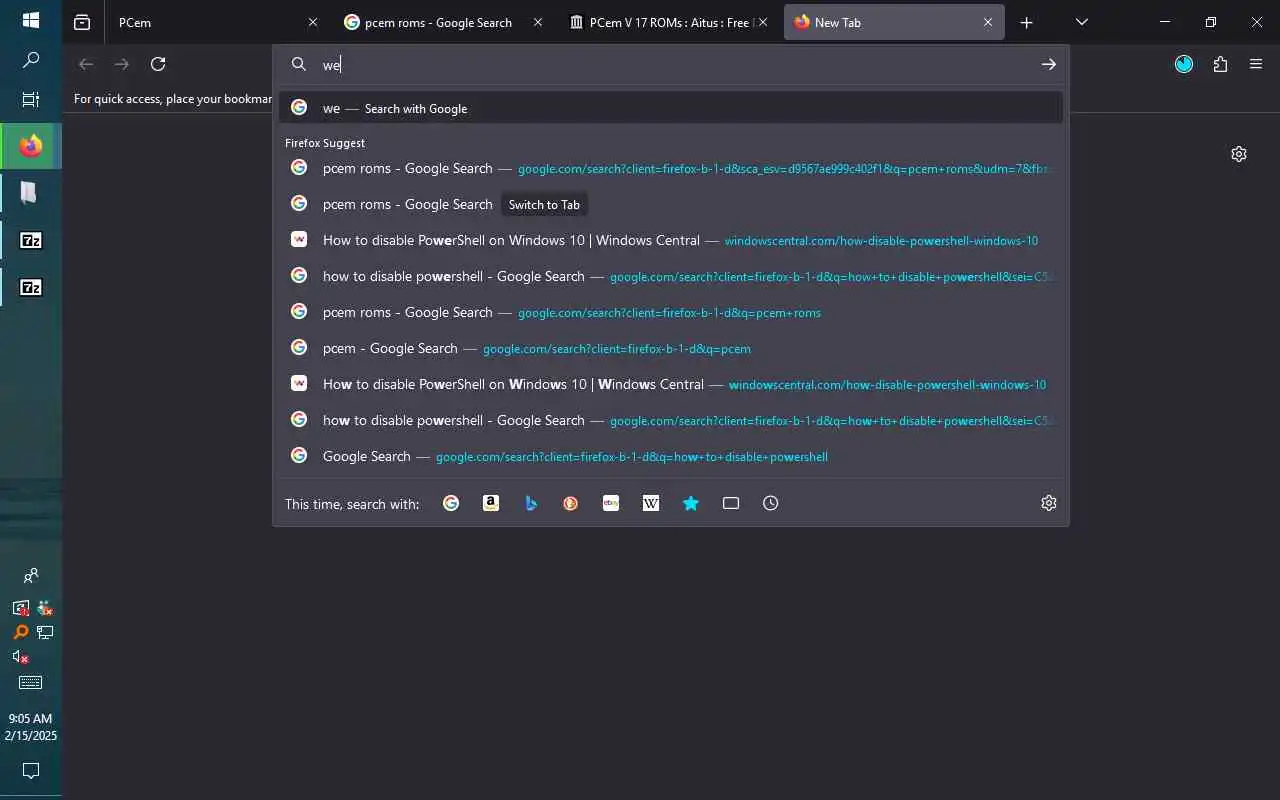This screenshot has width=1280, height=800.
Task: Open a new tab with plus button
Action: coord(1026,22)
